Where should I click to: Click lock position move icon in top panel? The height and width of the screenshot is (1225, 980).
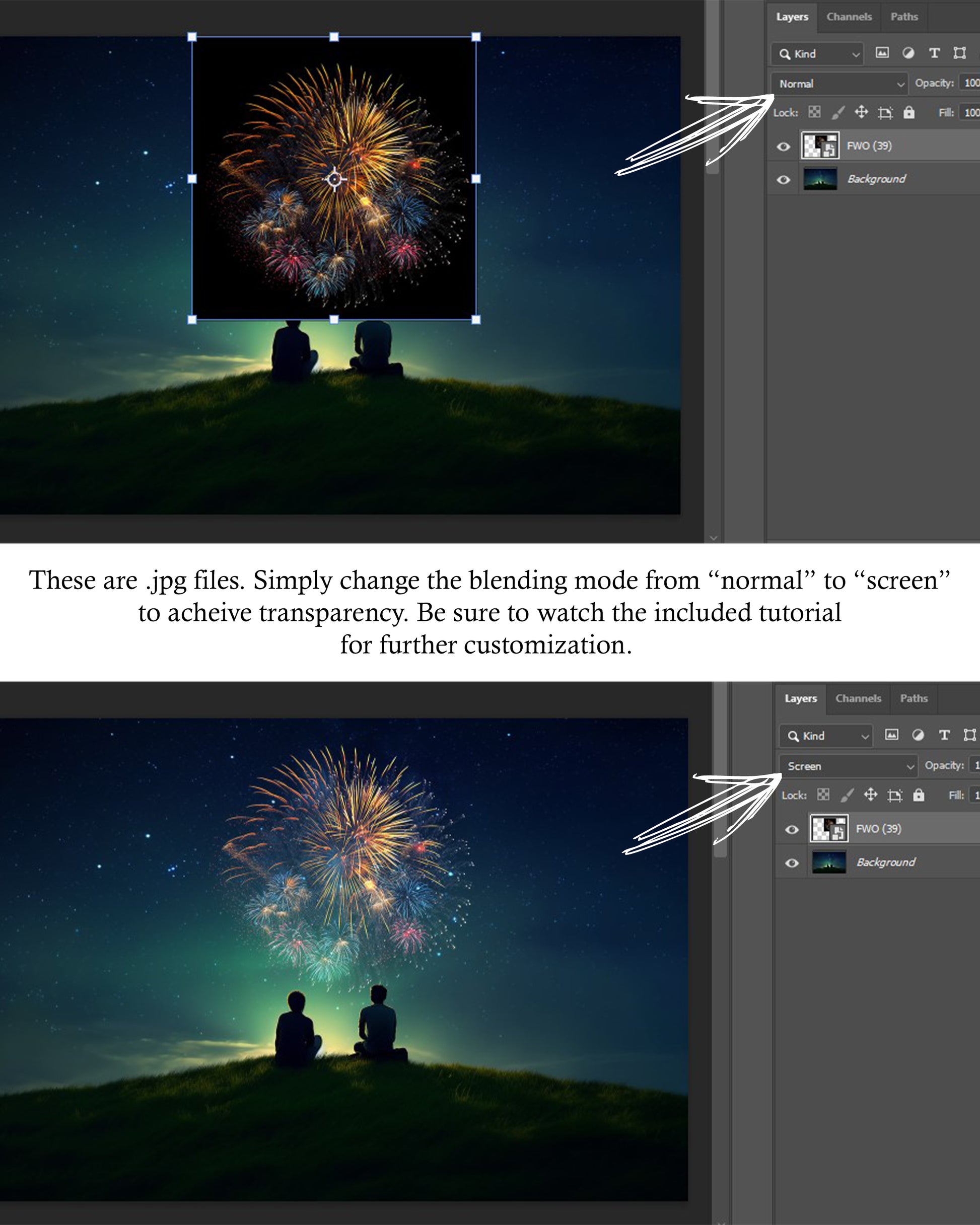[x=861, y=112]
